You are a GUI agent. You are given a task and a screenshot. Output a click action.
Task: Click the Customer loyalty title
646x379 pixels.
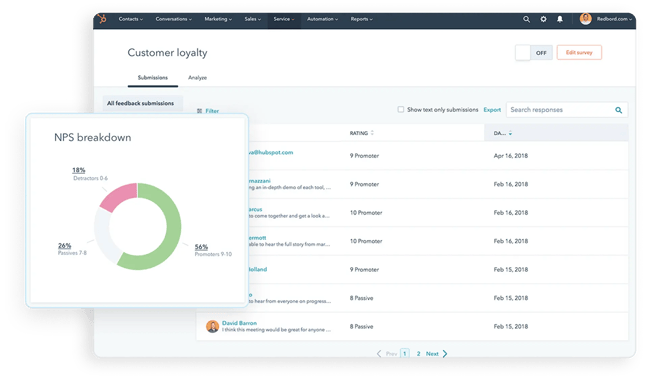167,53
